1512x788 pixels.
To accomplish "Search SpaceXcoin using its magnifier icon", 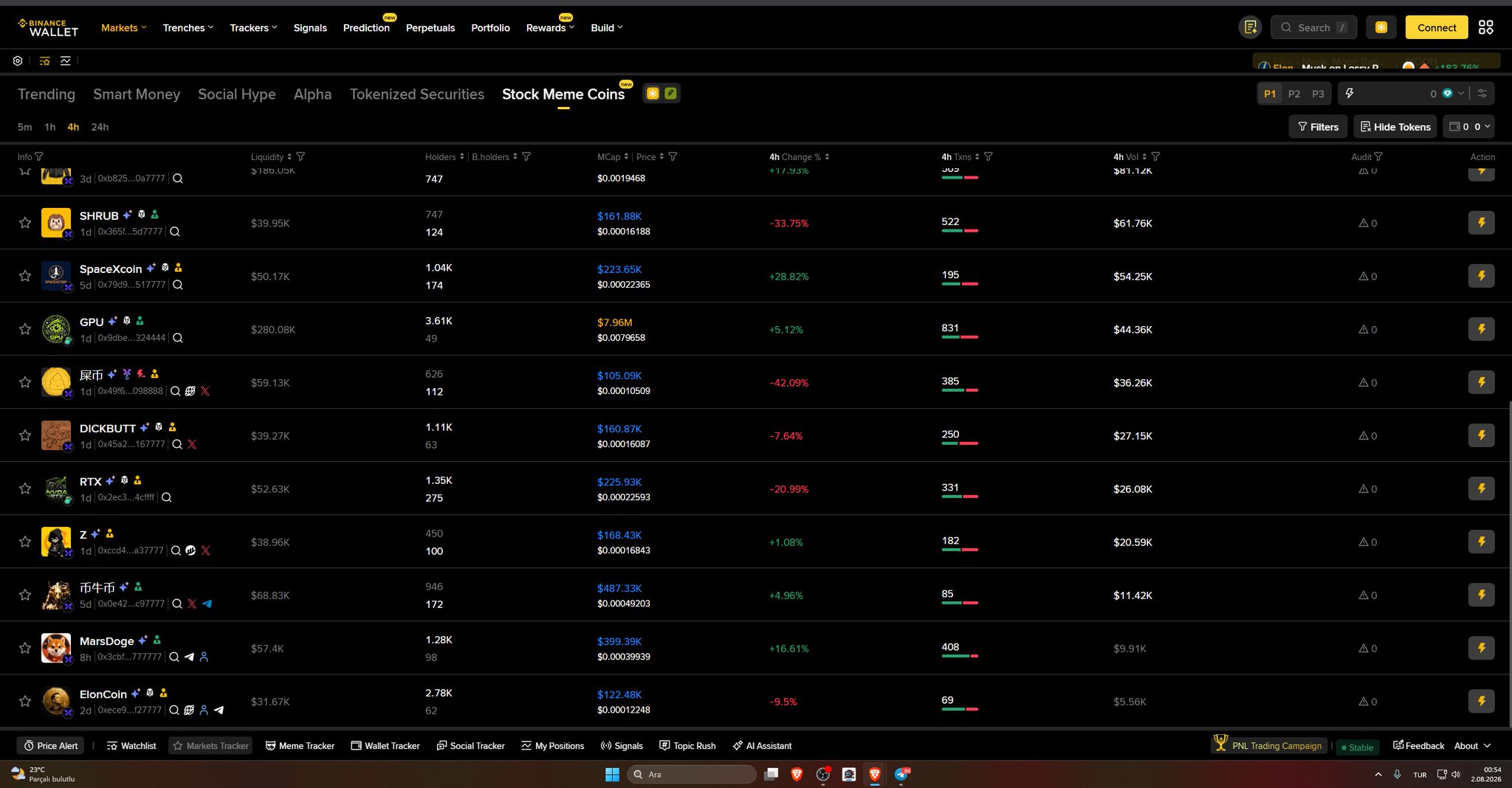I will pyautogui.click(x=178, y=285).
